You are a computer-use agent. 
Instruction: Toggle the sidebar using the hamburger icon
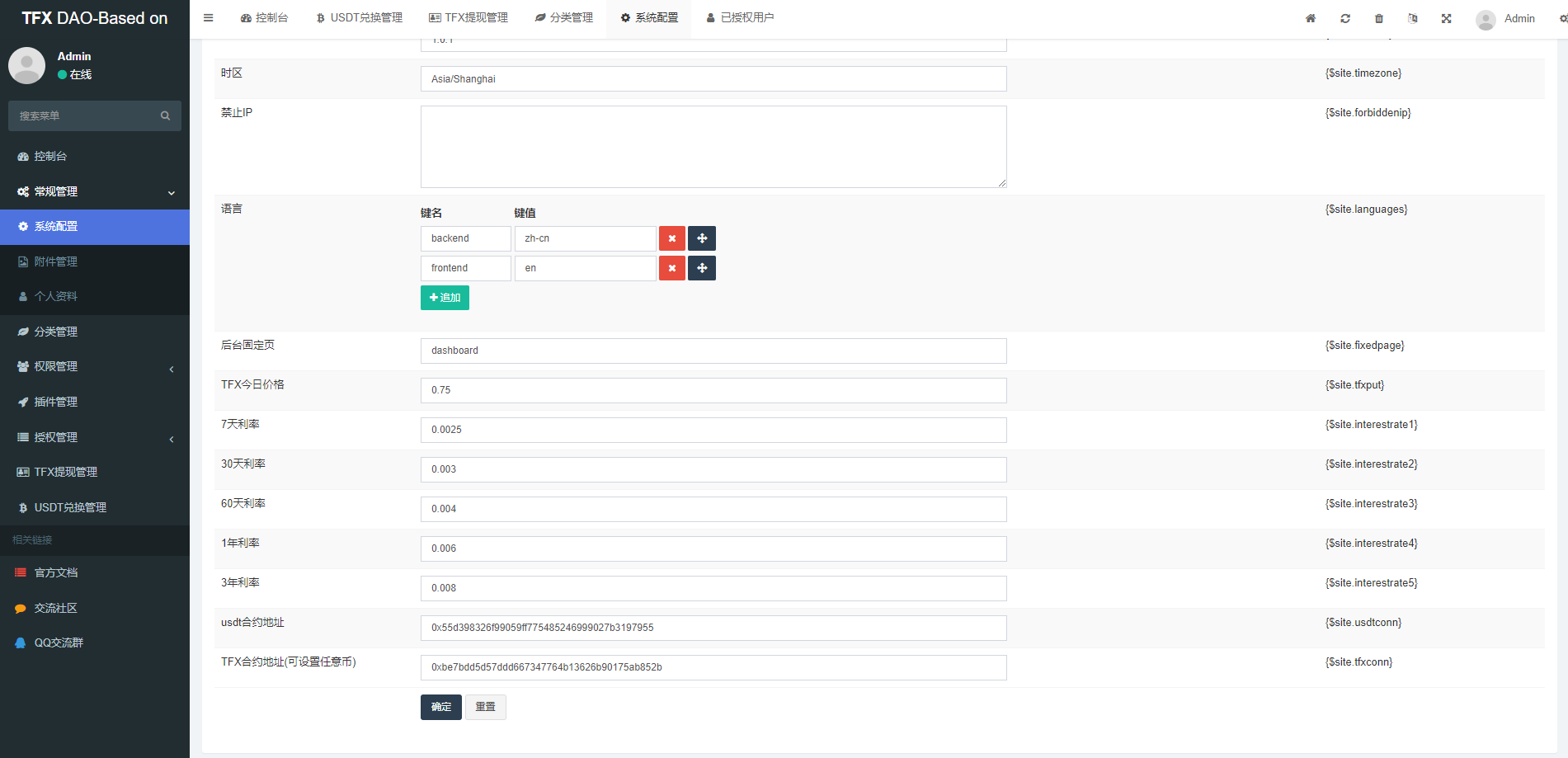208,18
